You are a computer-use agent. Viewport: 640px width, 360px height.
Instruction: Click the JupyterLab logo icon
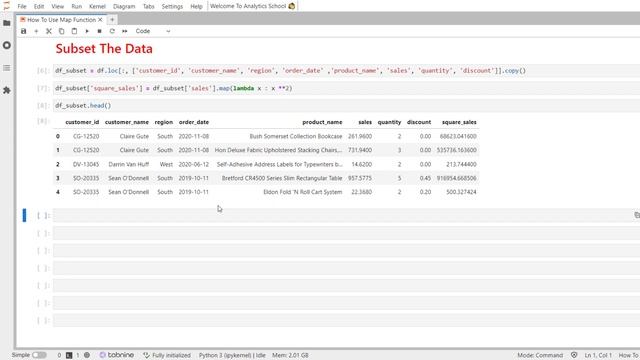(7, 6)
